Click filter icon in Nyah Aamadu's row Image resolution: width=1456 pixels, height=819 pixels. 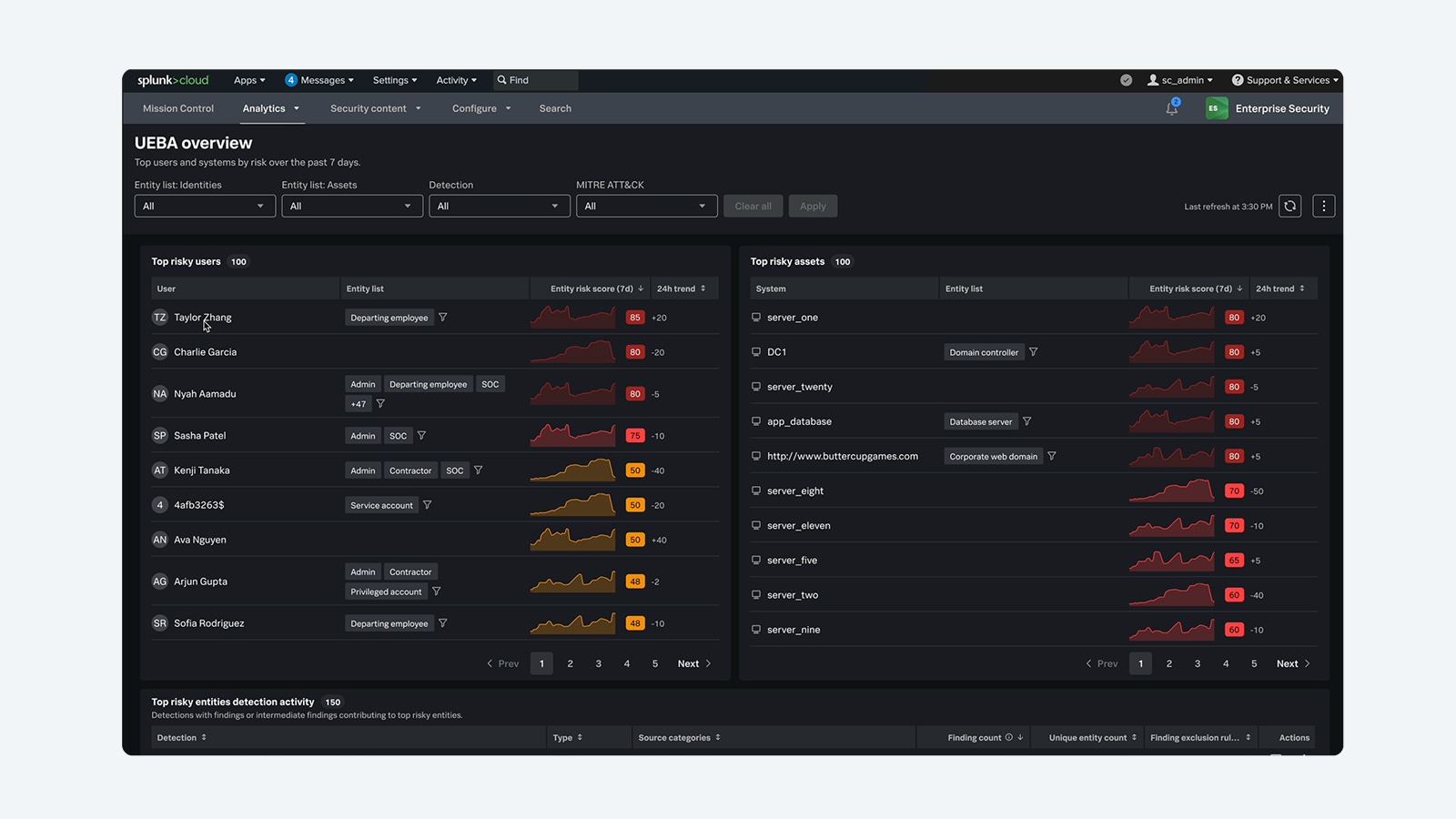coord(380,404)
